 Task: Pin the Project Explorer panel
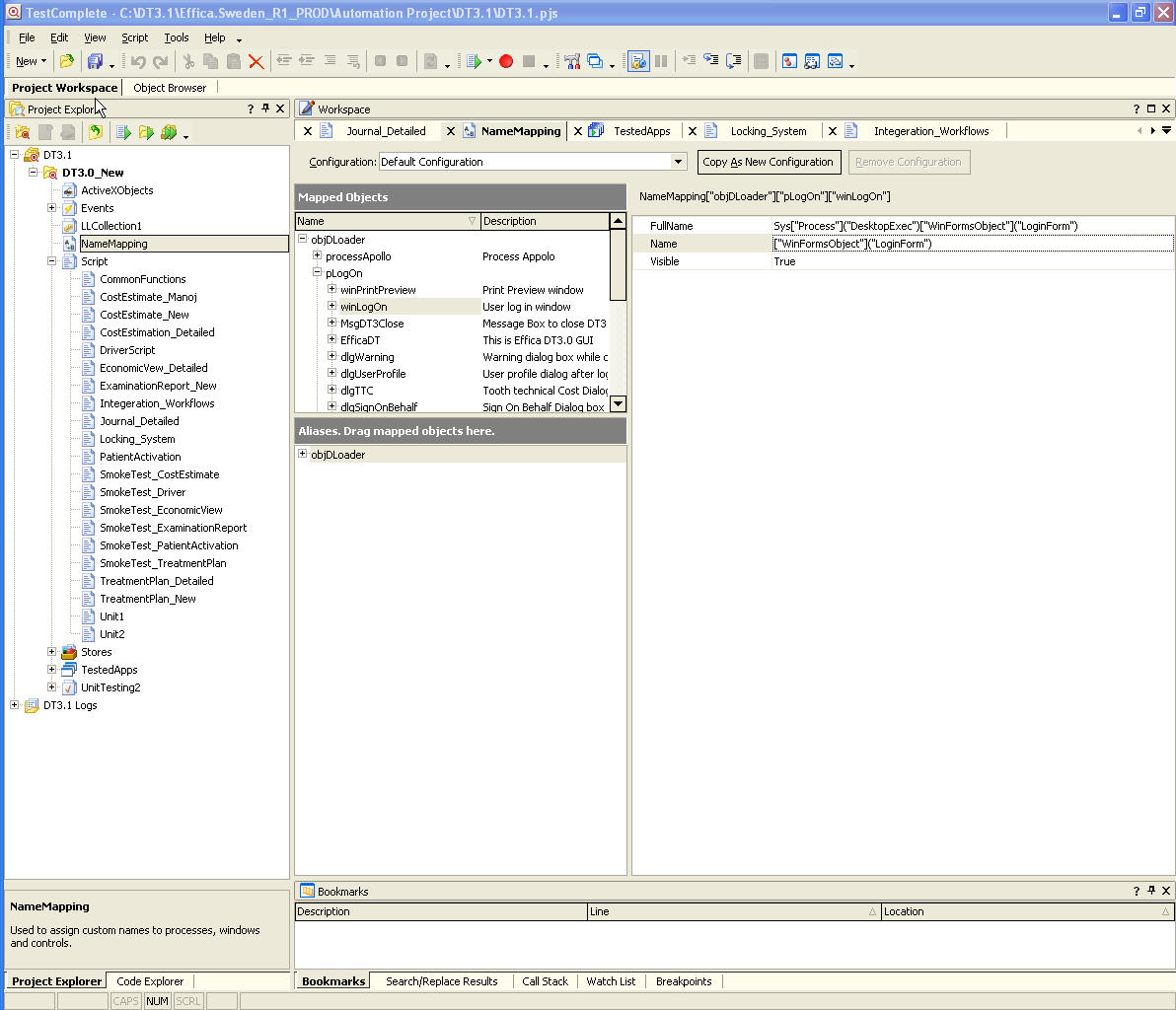[265, 109]
